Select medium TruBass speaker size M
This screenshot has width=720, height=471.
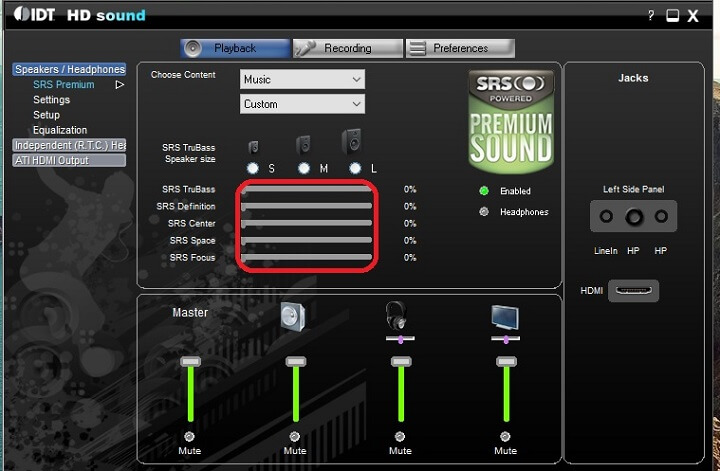(x=304, y=168)
